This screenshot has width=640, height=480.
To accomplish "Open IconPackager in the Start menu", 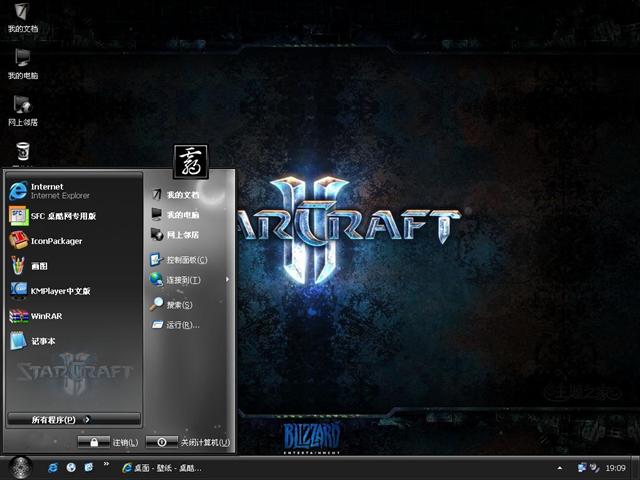I will pos(55,241).
